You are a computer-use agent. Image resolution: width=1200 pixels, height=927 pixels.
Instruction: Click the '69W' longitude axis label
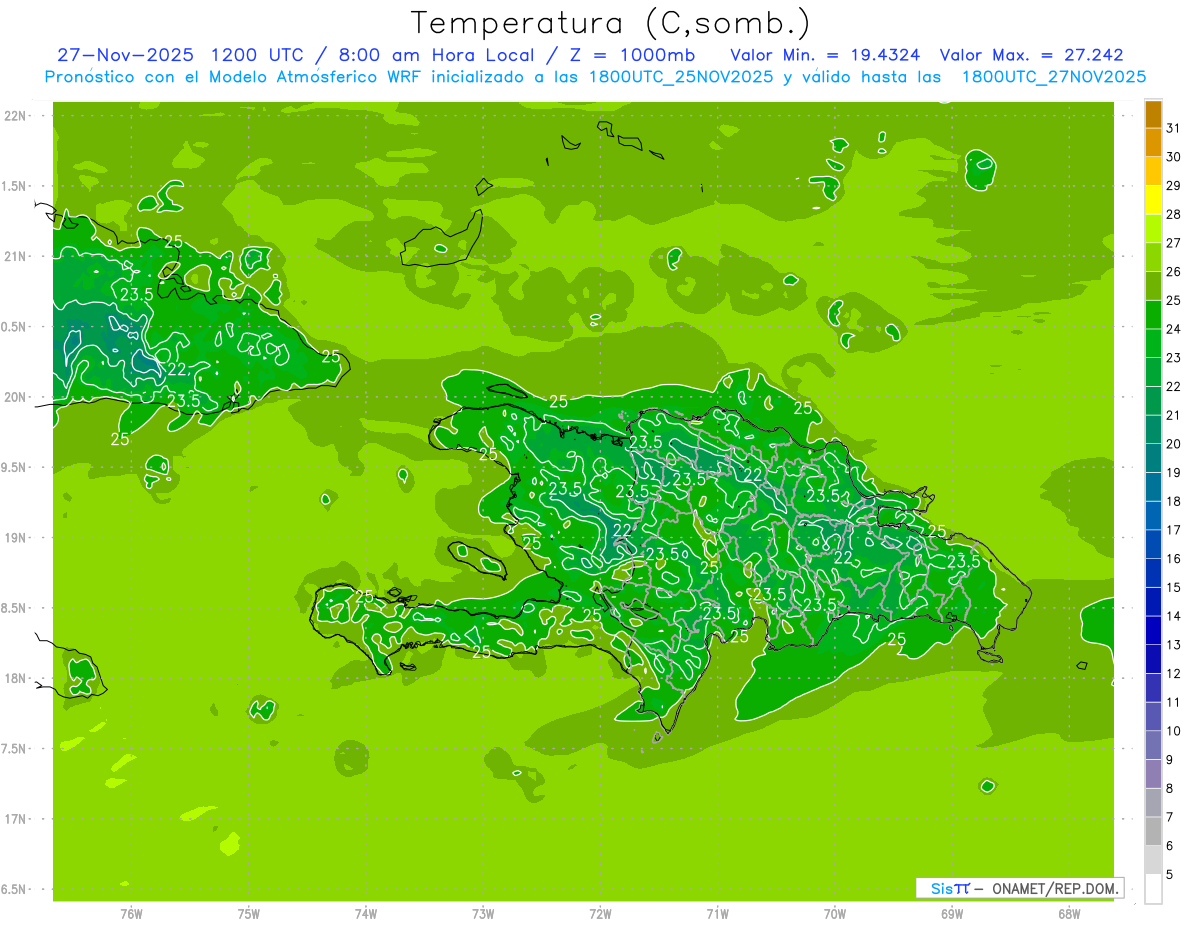(x=952, y=913)
